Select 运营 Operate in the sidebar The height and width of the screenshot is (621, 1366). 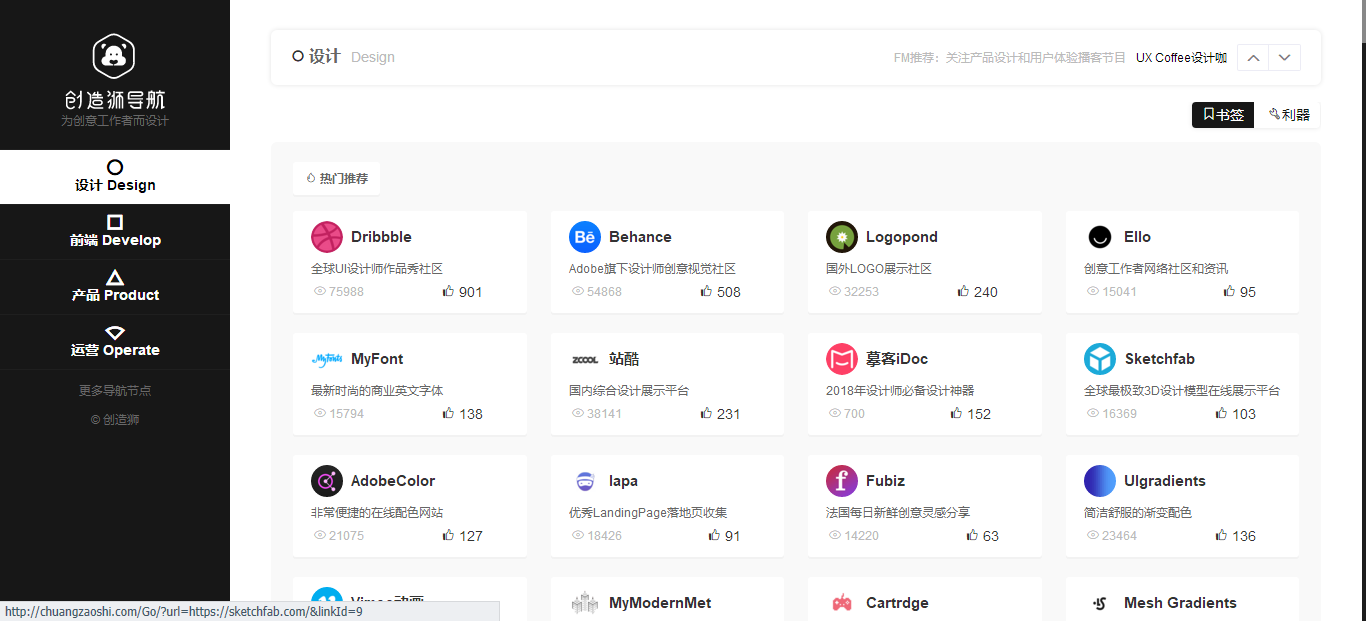(115, 342)
